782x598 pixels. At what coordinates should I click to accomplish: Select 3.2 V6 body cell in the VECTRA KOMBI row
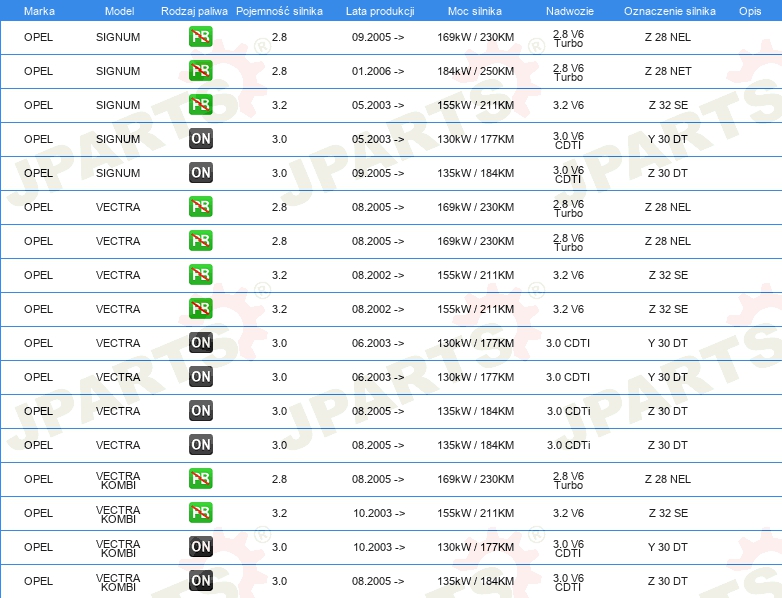(x=568, y=513)
